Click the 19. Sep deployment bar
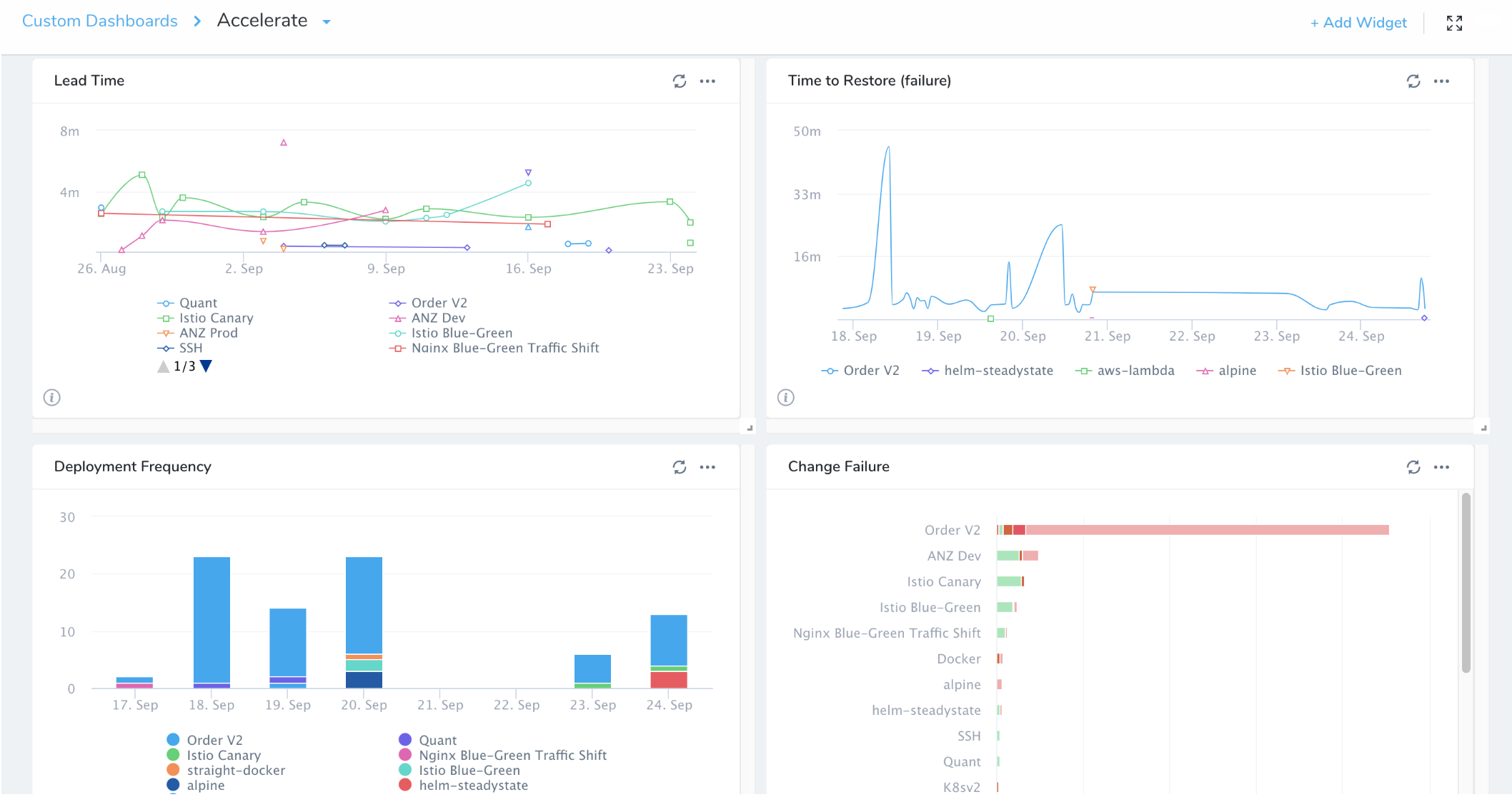The height and width of the screenshot is (797, 1512). (x=288, y=648)
